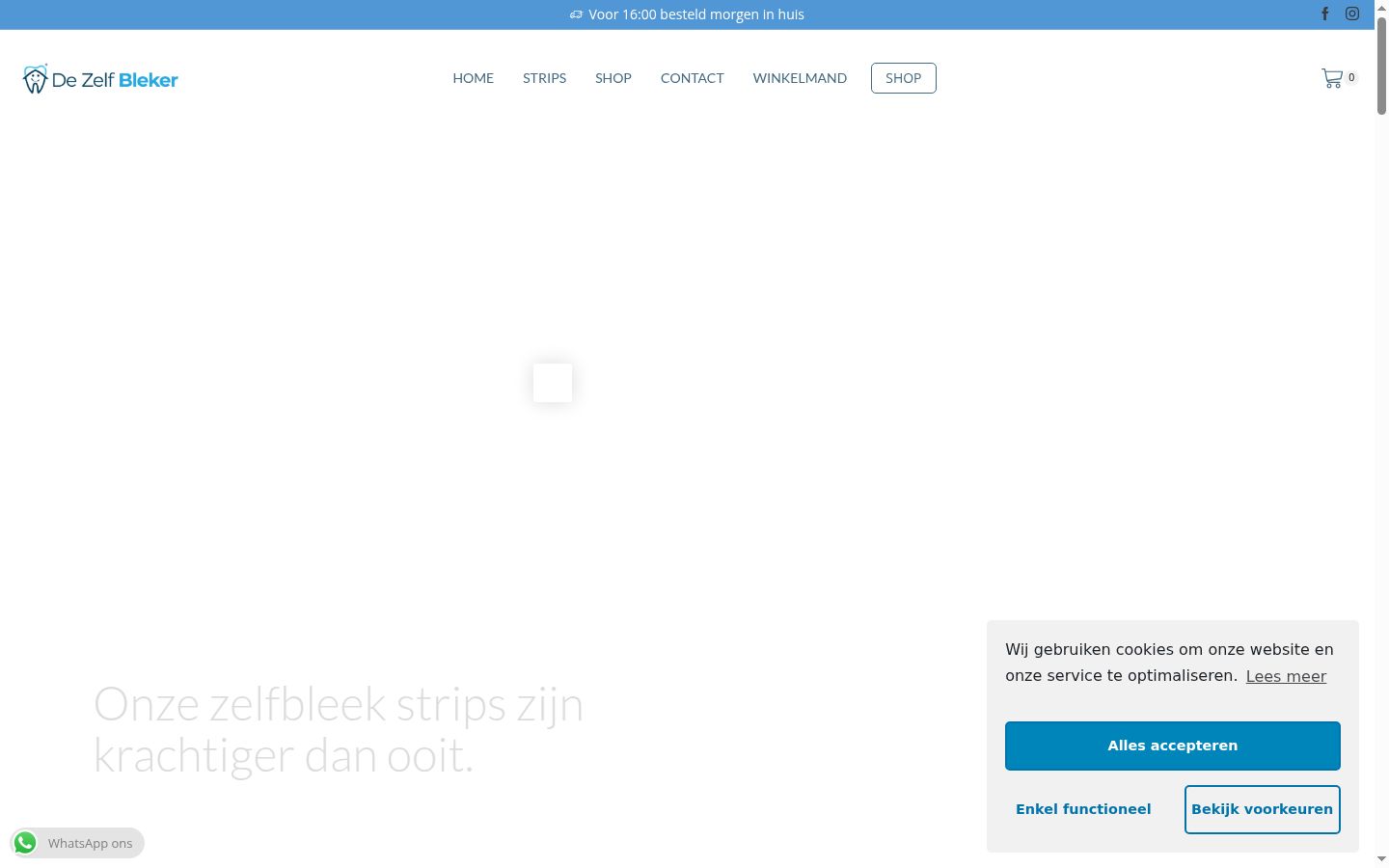1389x868 pixels.
Task: Open the plain SHOP menu item
Action: (x=613, y=78)
